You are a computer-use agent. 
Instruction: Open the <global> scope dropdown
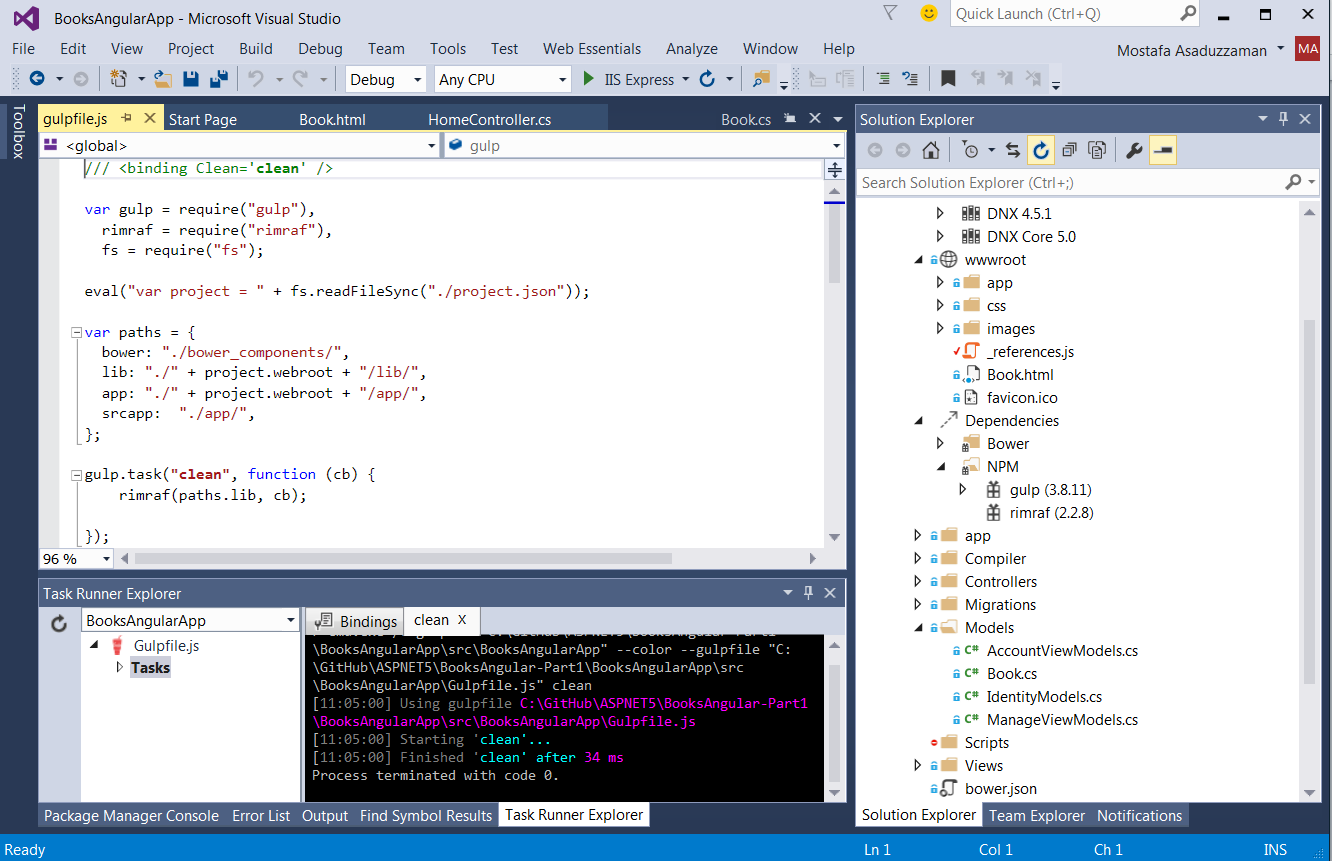pos(240,145)
